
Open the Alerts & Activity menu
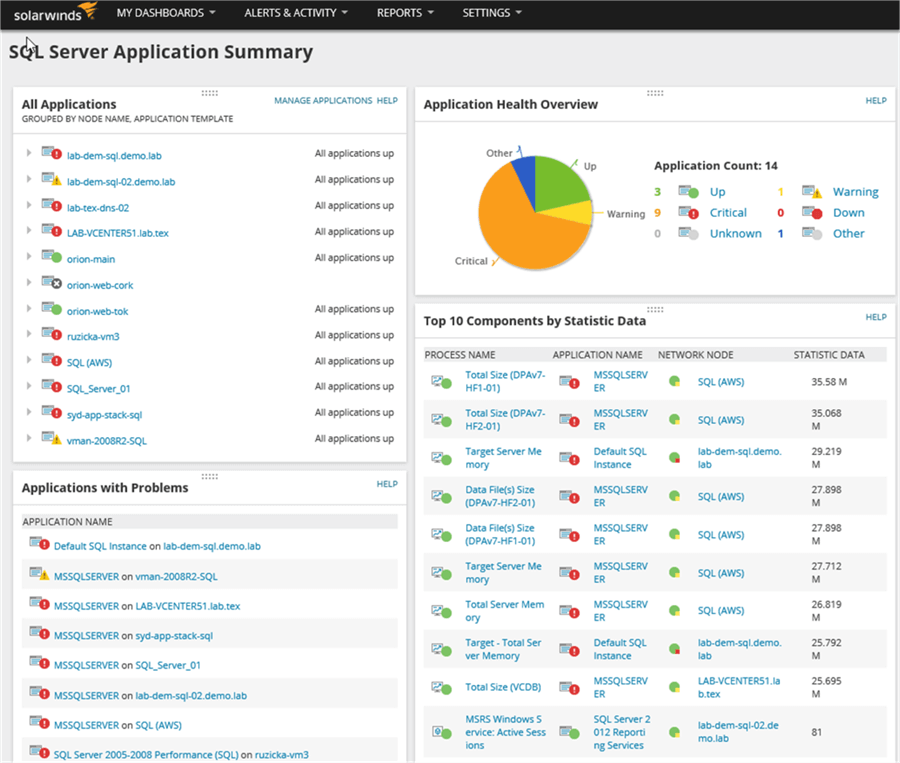click(296, 13)
